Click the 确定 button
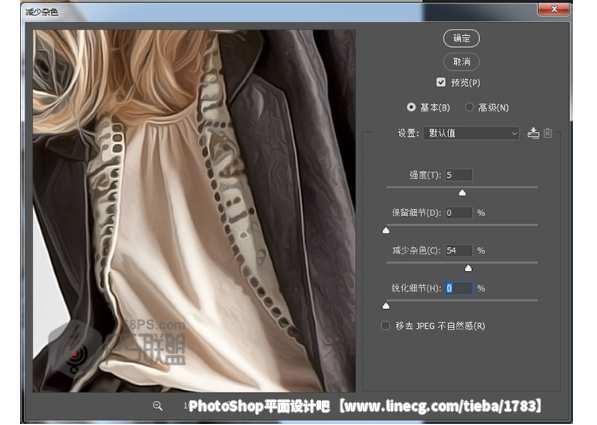597x425 pixels. click(x=461, y=38)
